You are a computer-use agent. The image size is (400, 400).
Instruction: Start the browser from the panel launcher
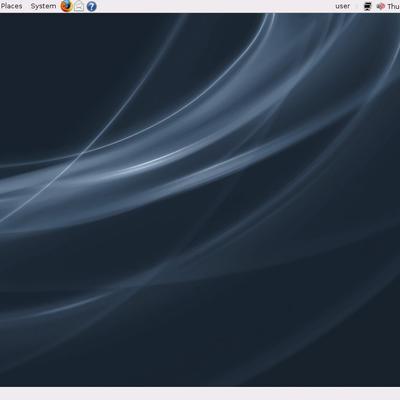click(x=67, y=6)
